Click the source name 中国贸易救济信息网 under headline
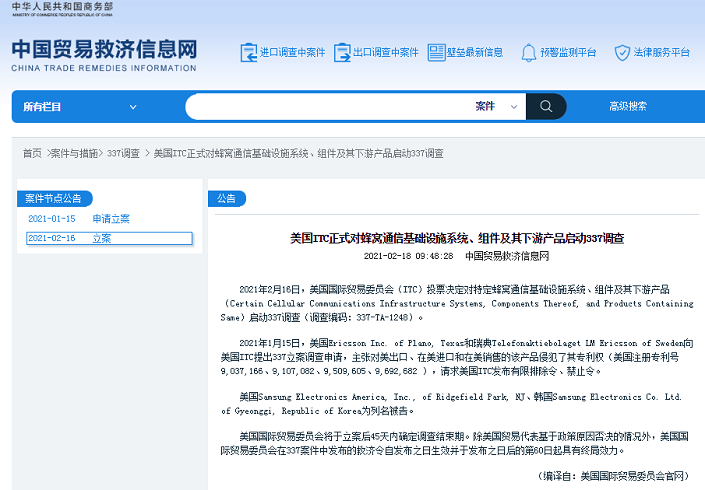This screenshot has width=705, height=490. pyautogui.click(x=507, y=256)
